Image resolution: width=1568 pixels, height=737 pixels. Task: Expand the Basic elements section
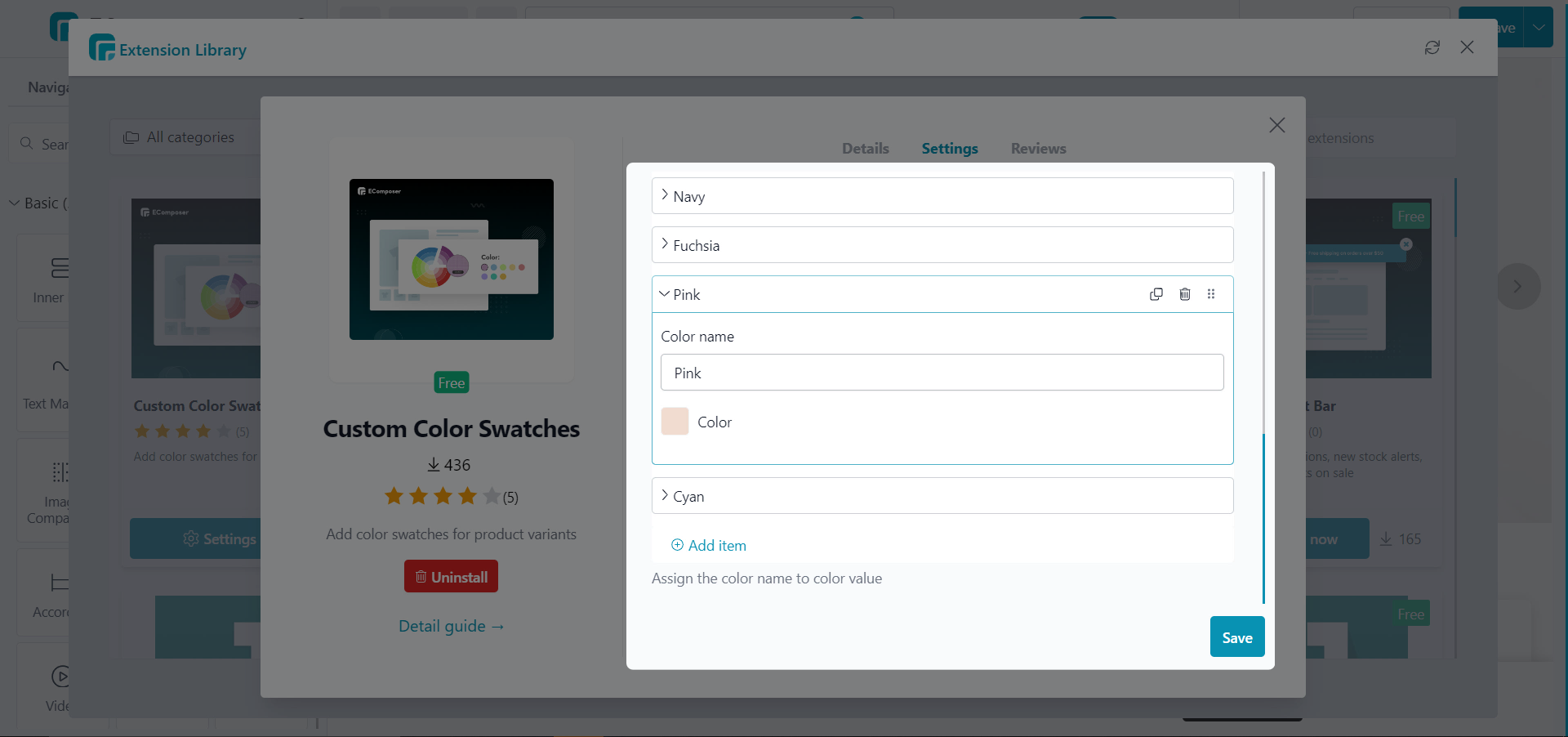38,203
